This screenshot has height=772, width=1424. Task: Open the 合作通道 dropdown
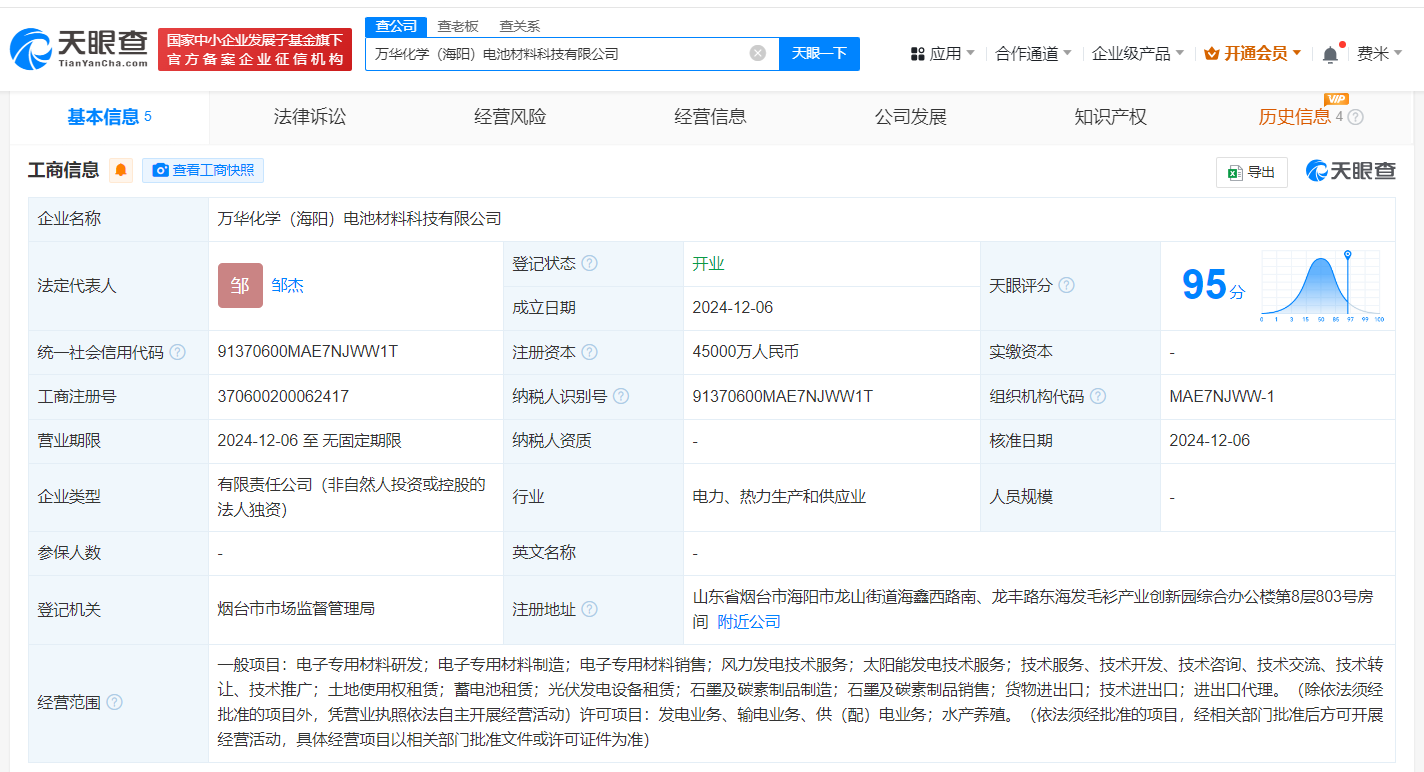click(1033, 54)
